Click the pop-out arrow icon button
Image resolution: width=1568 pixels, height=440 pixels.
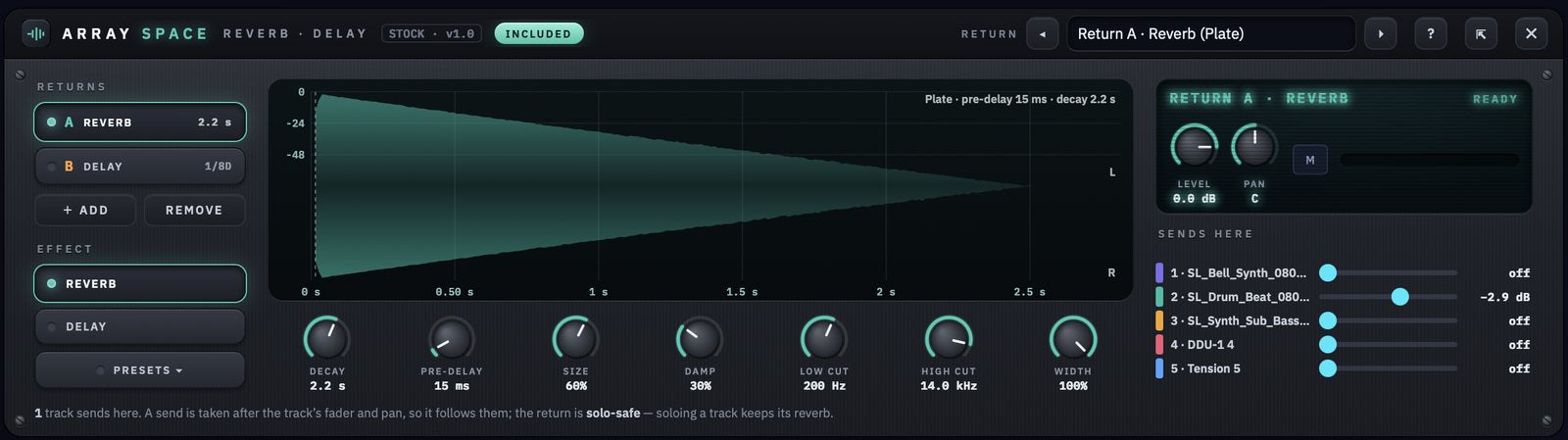pos(1481,33)
